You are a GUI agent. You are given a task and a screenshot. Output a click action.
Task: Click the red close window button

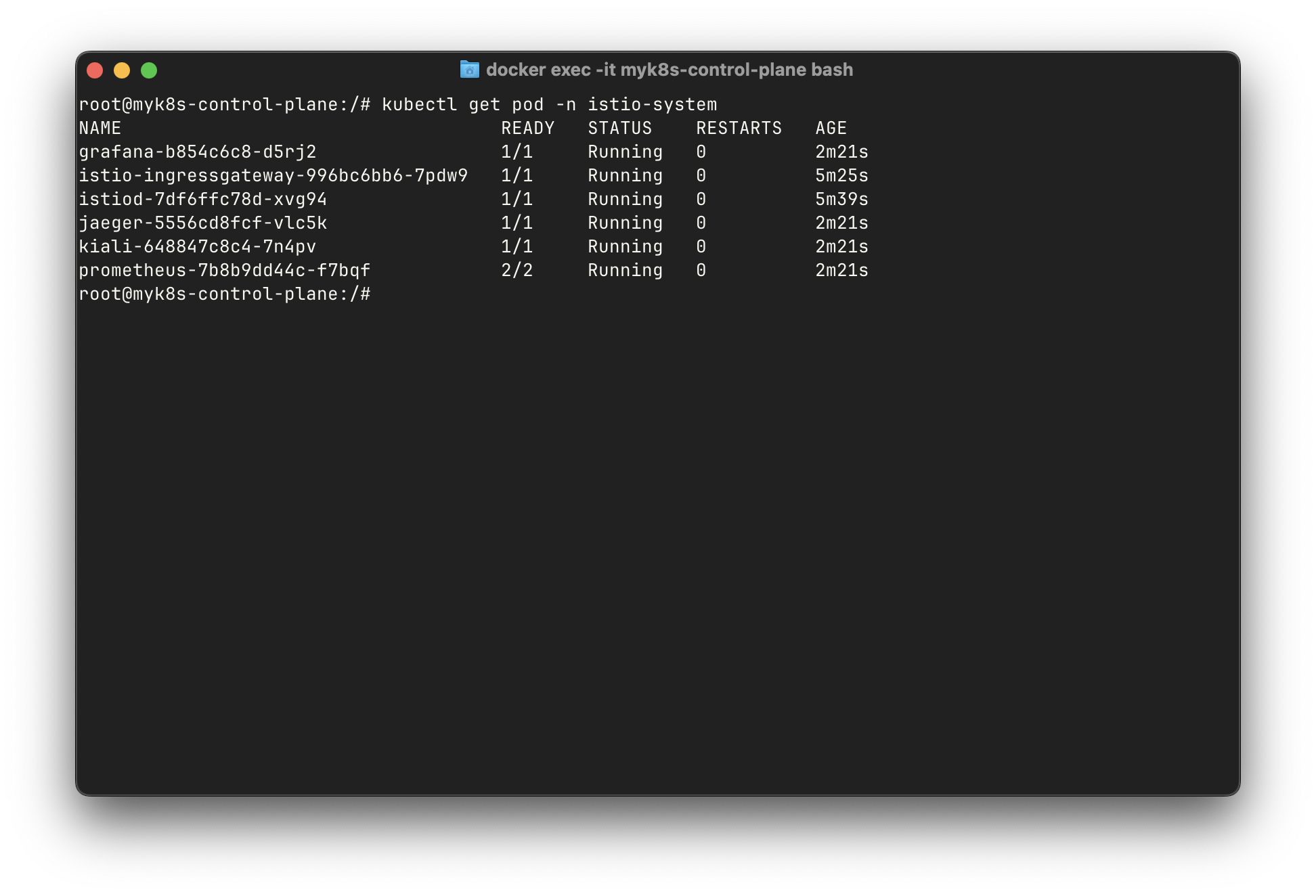tap(95, 70)
